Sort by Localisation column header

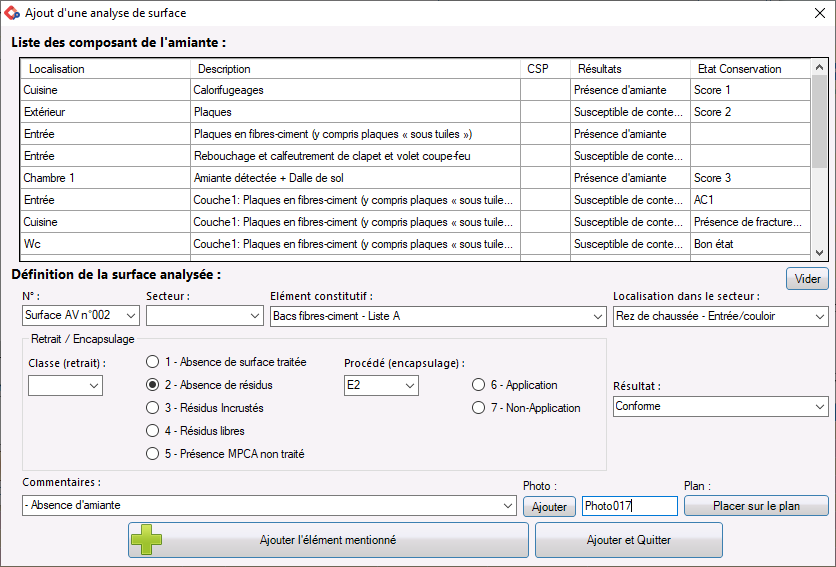coord(106,69)
